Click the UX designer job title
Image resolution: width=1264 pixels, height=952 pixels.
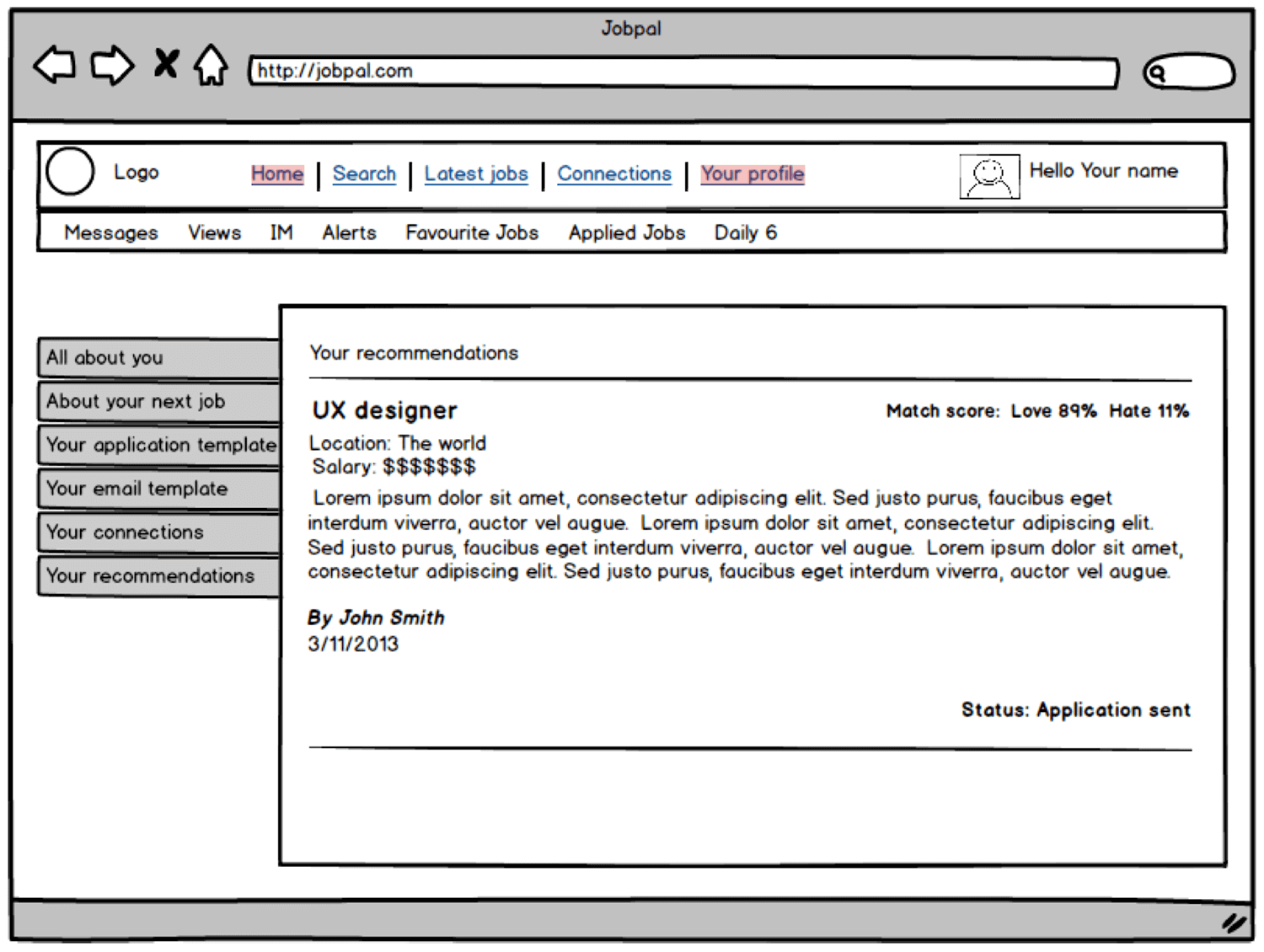(385, 410)
